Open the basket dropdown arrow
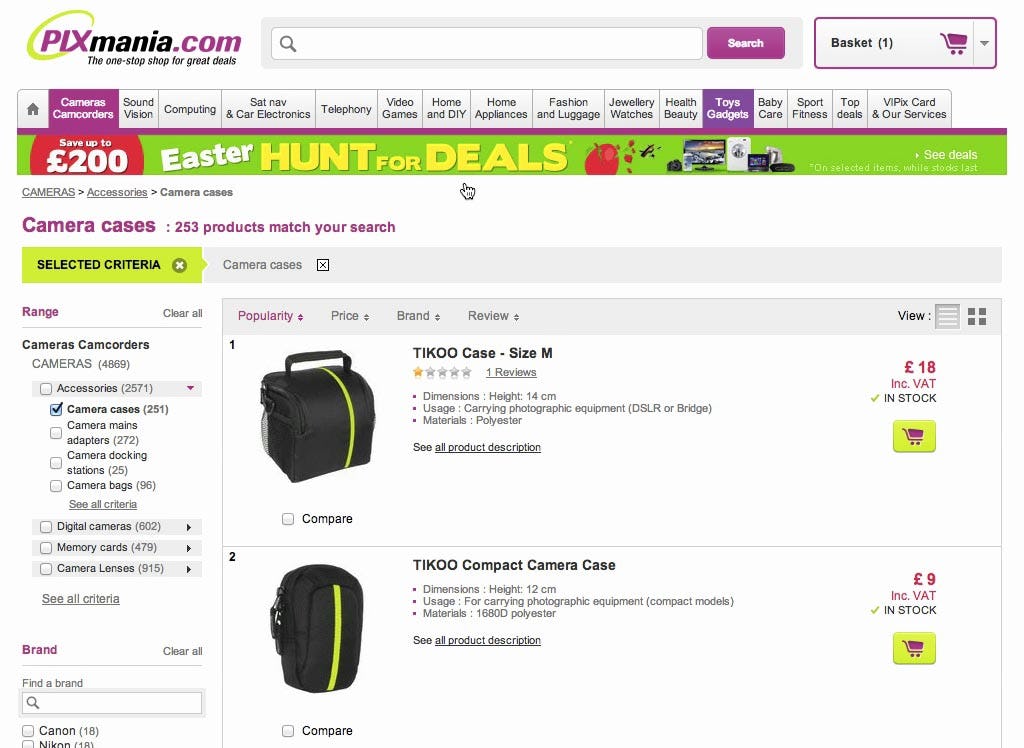This screenshot has height=748, width=1024. (x=985, y=43)
